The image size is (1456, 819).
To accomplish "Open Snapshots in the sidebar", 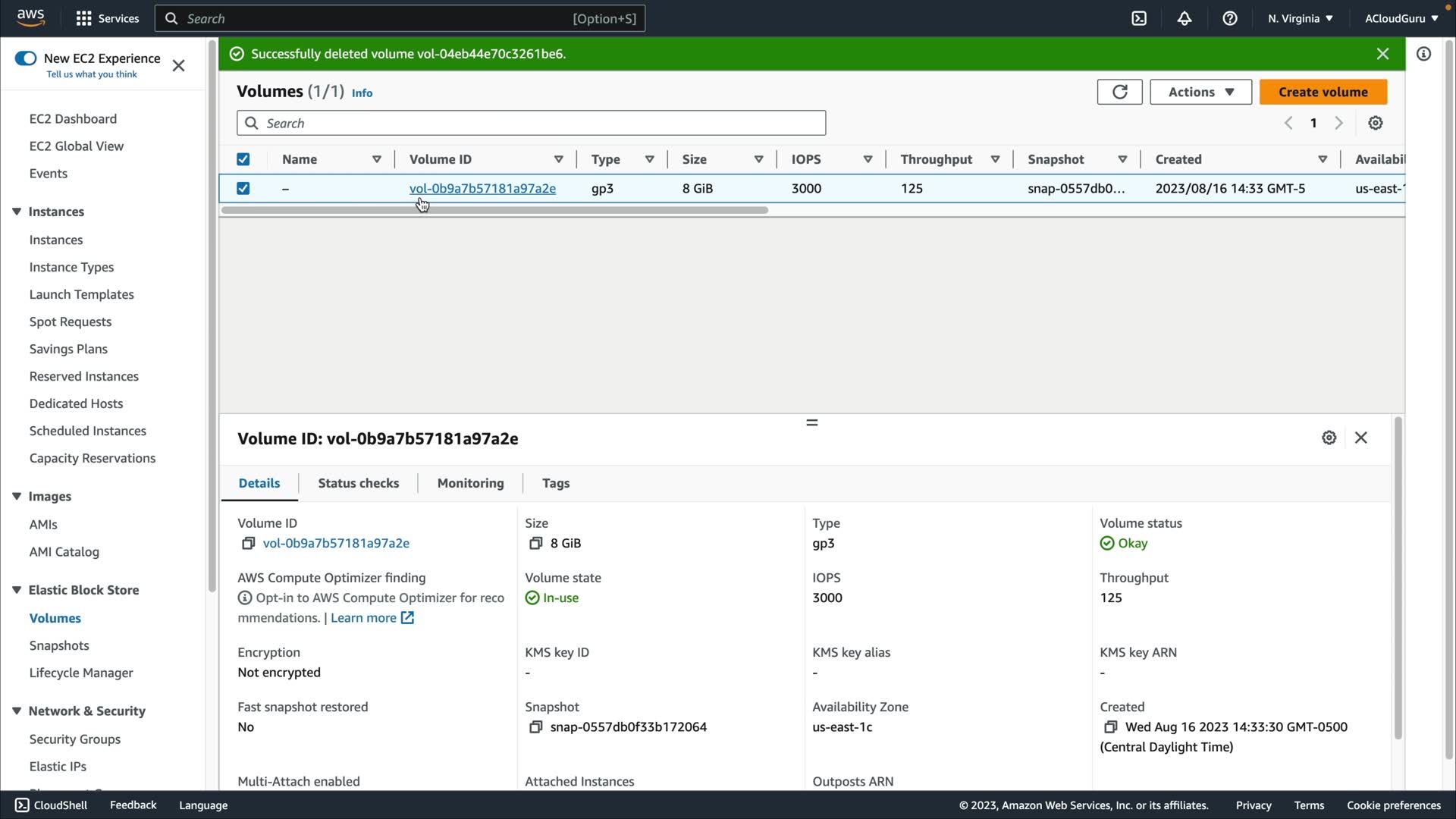I will tap(59, 645).
